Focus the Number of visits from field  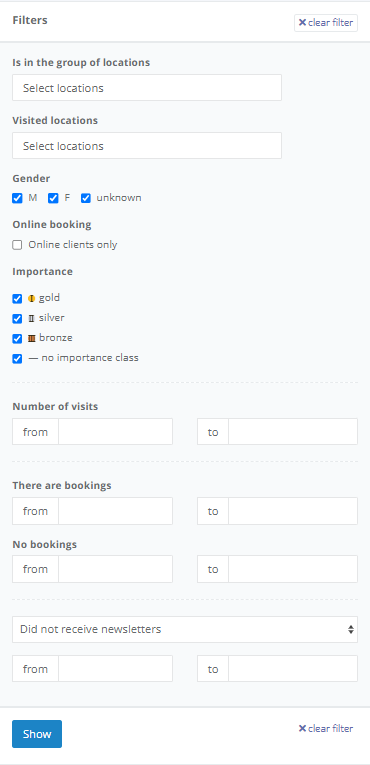click(115, 432)
